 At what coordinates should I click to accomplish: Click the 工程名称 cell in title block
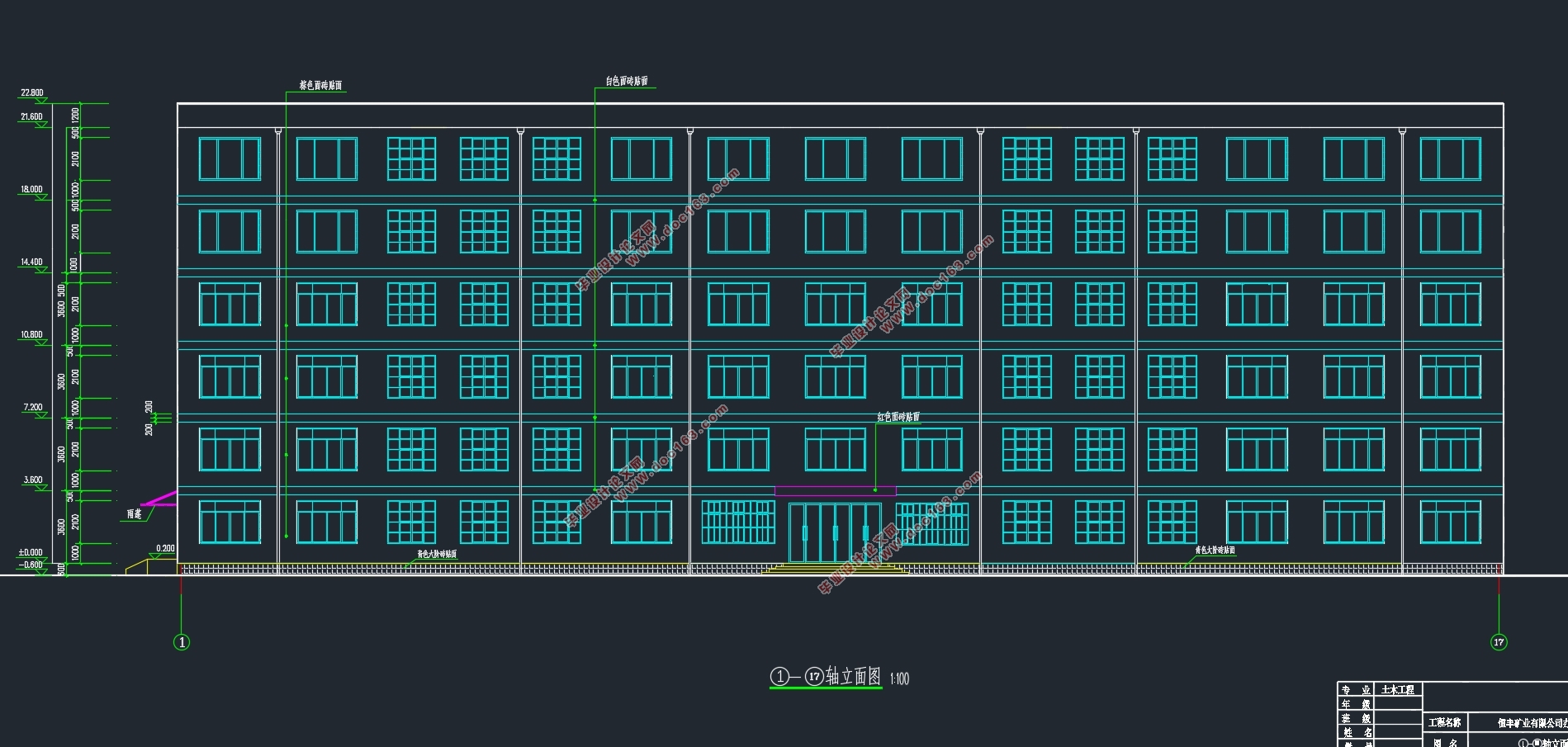(1446, 723)
